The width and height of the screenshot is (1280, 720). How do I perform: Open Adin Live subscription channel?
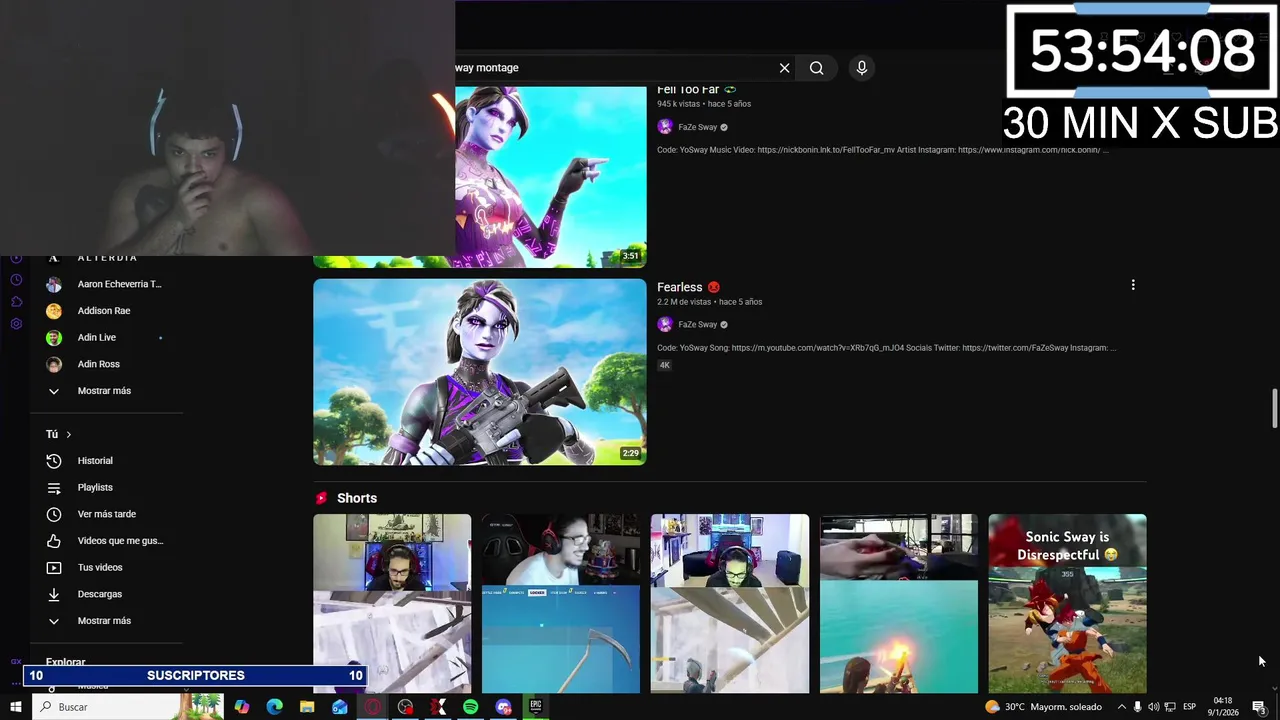click(106, 338)
